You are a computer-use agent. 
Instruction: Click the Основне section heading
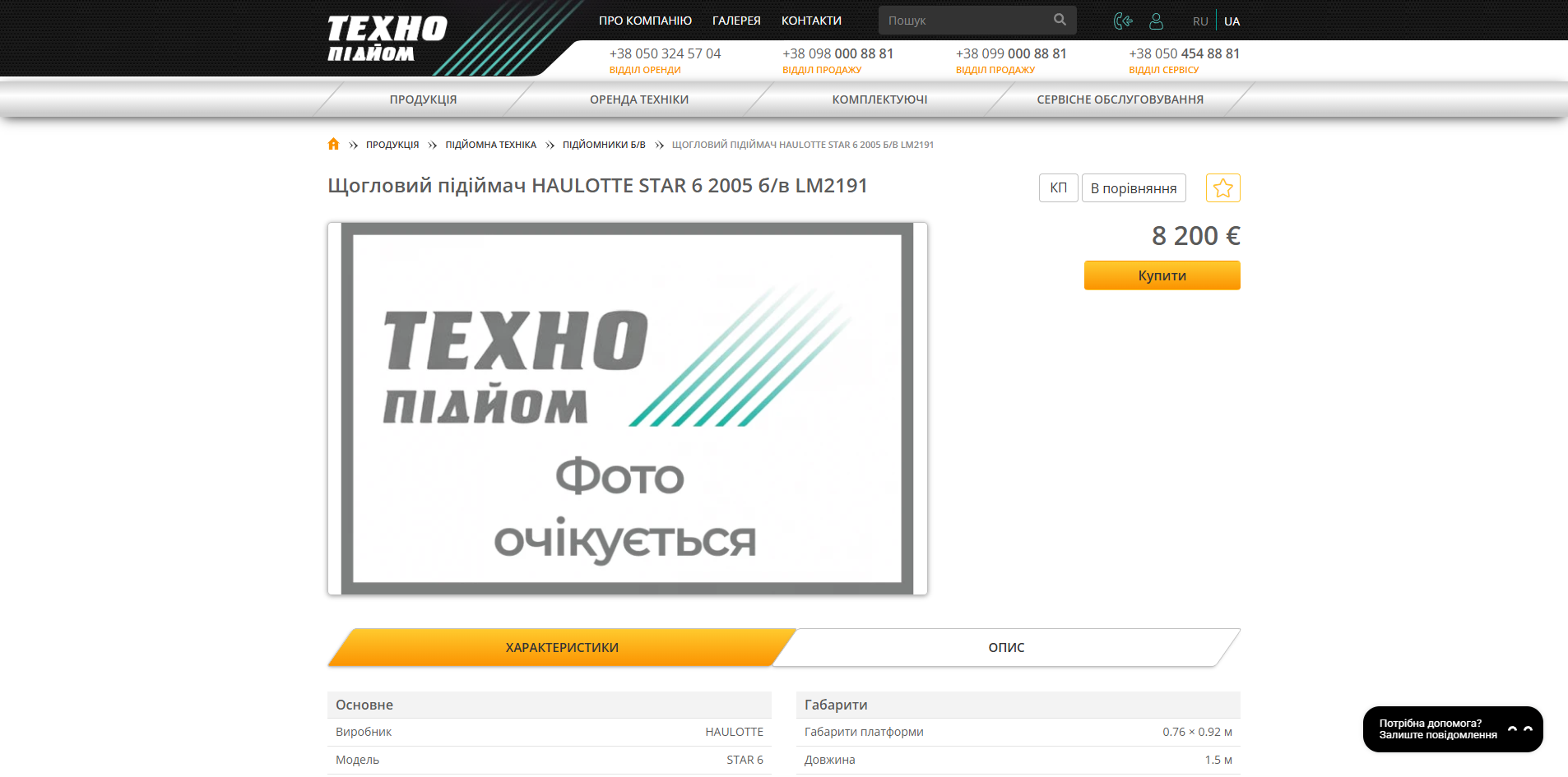[x=364, y=705]
